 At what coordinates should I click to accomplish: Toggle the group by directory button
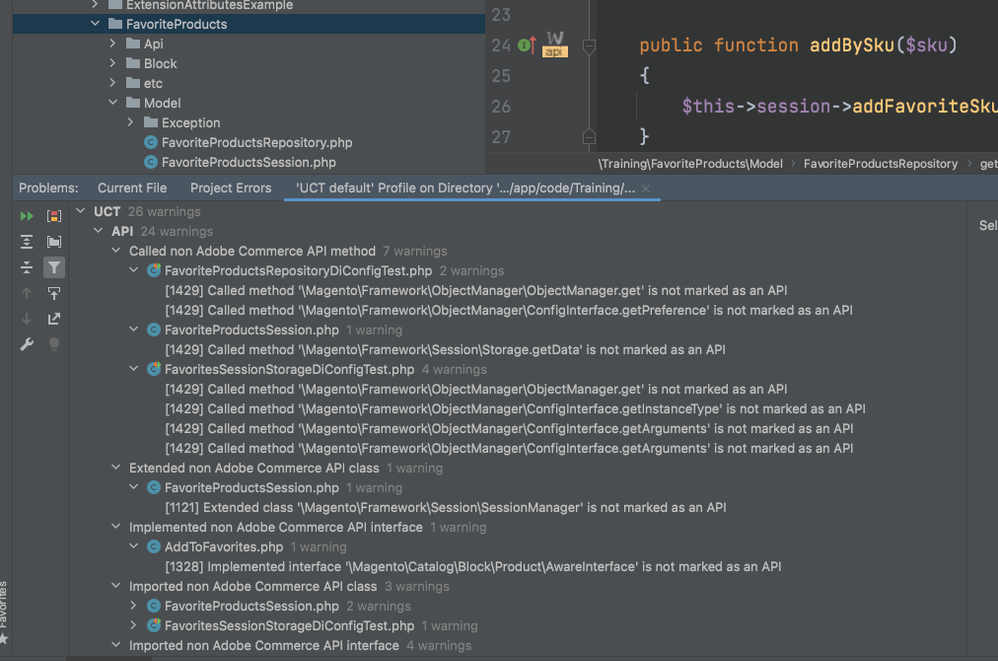54,242
